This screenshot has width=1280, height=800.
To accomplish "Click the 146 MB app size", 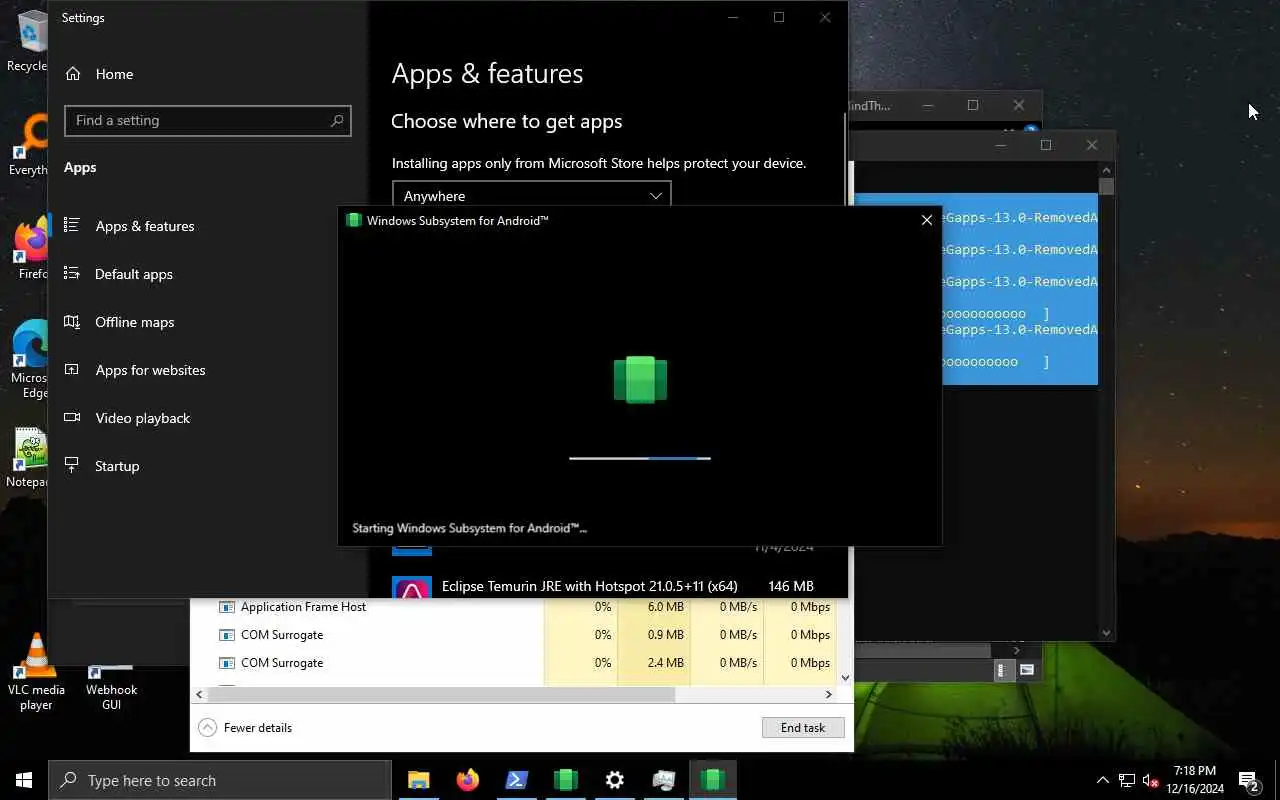I will pos(791,586).
